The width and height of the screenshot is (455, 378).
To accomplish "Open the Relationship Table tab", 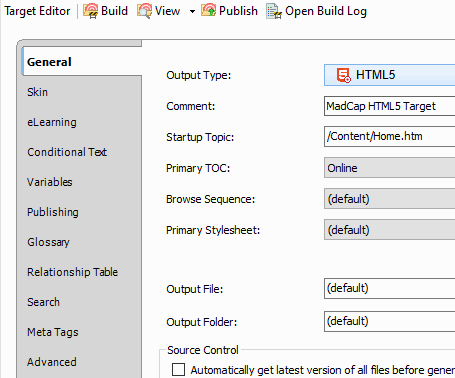I will tap(72, 272).
